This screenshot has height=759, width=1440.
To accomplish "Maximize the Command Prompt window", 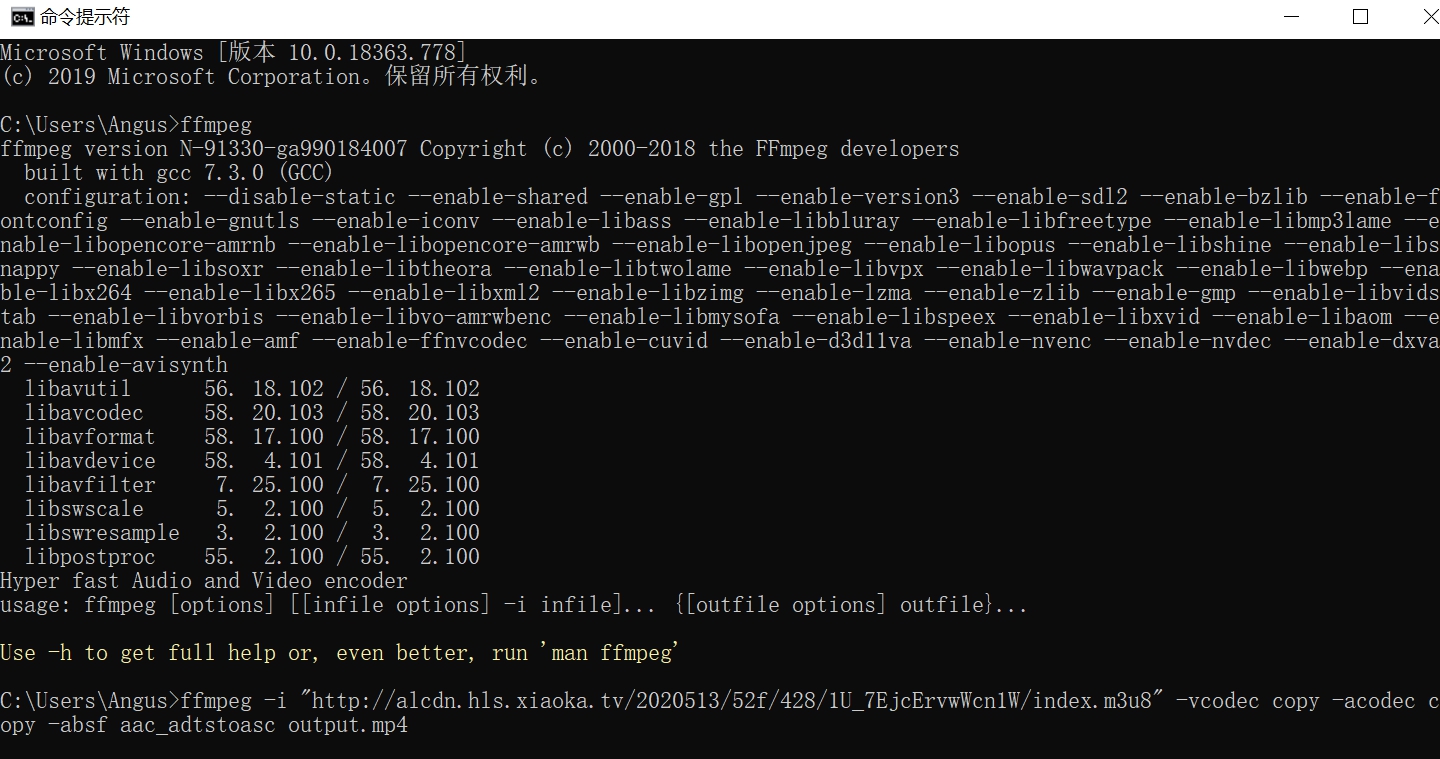I will click(1360, 17).
